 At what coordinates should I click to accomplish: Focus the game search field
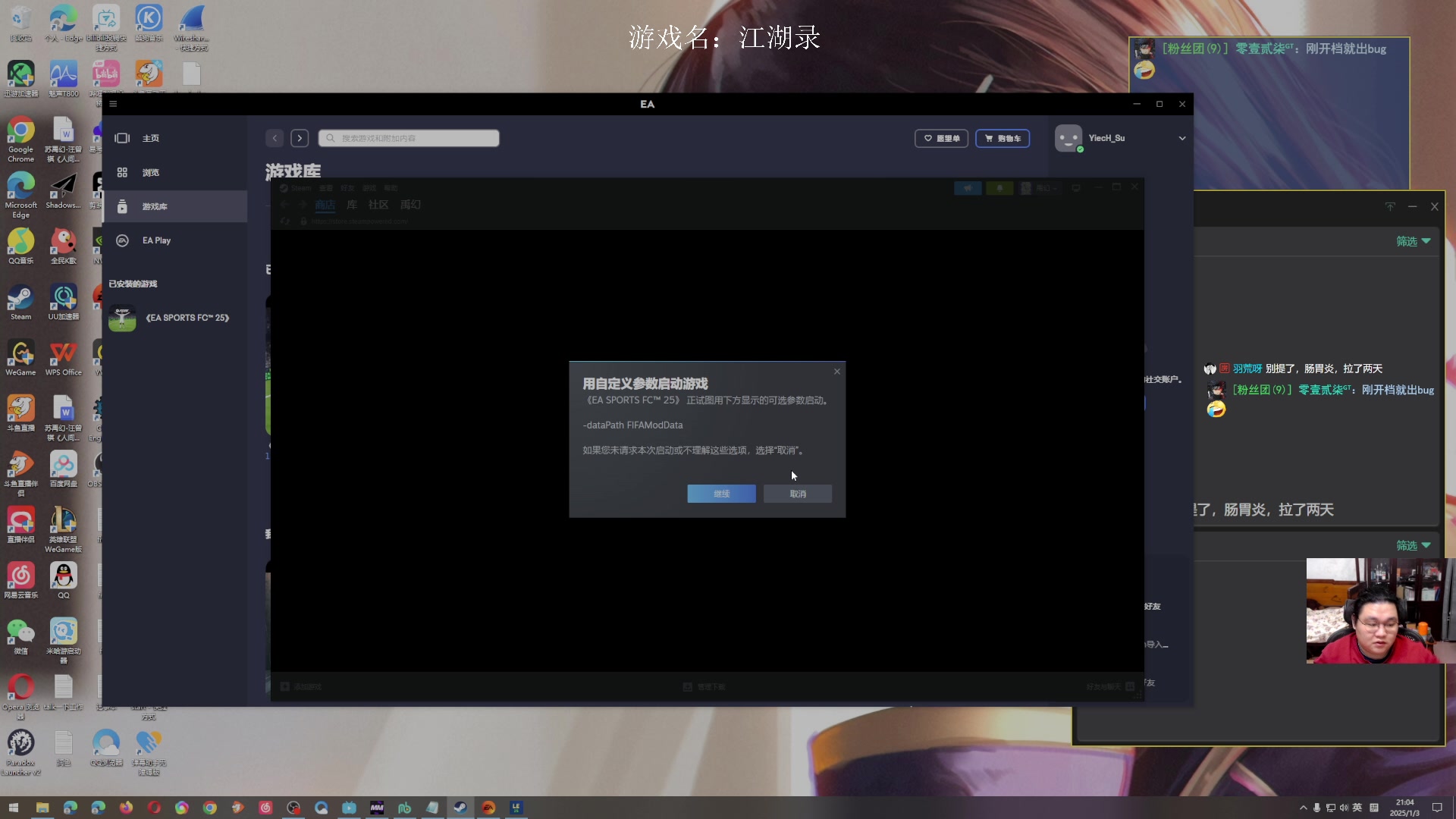coord(409,138)
